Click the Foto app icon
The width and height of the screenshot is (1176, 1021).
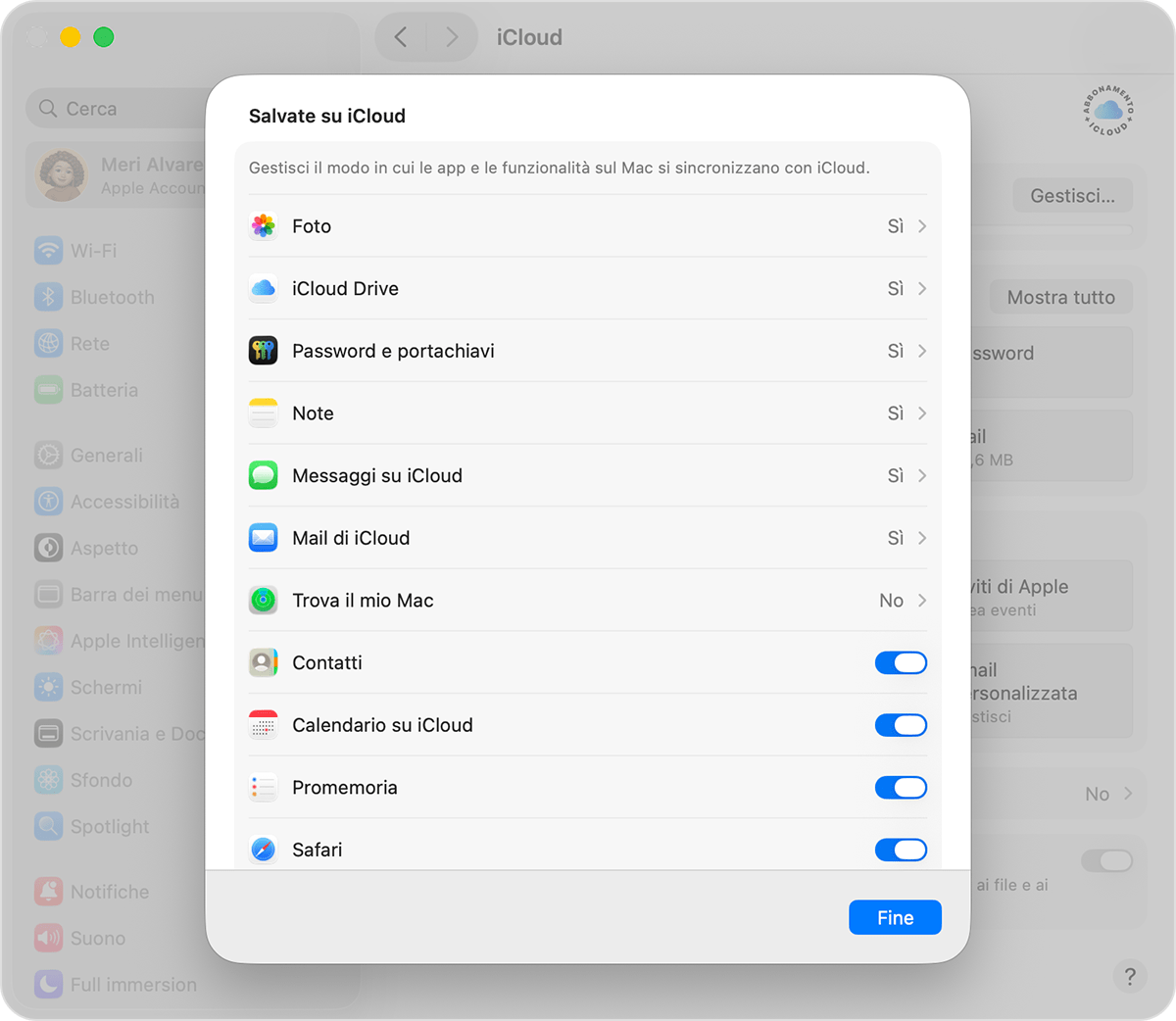[x=263, y=225]
